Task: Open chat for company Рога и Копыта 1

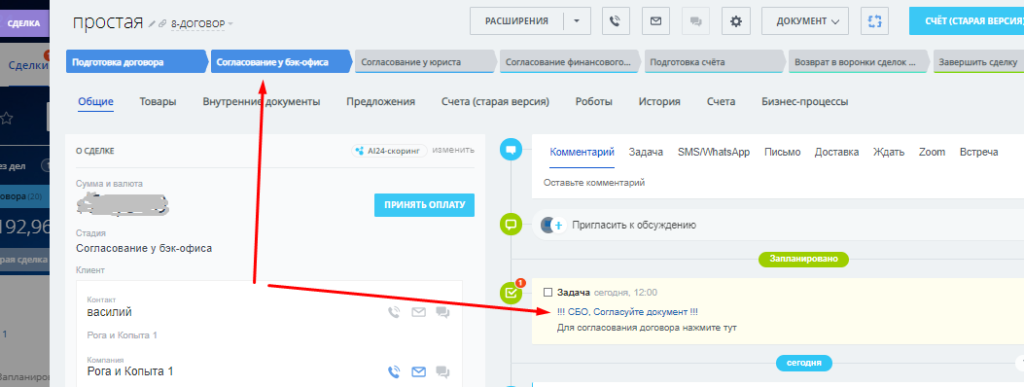Action: (443, 372)
